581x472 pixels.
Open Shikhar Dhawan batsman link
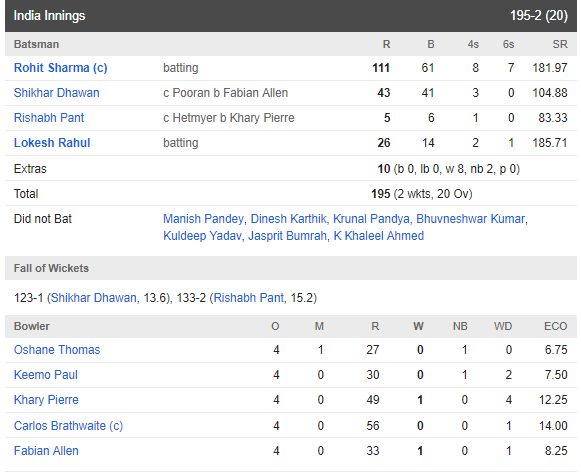56,93
